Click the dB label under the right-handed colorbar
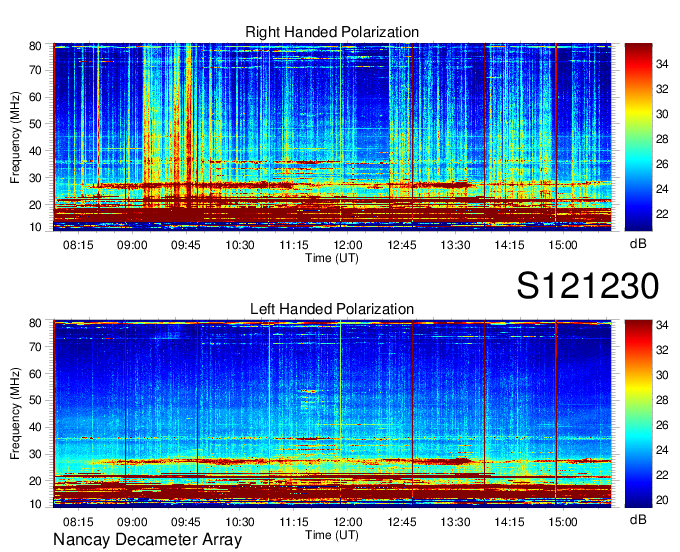Image resolution: width=680 pixels, height=552 pixels. coord(638,244)
